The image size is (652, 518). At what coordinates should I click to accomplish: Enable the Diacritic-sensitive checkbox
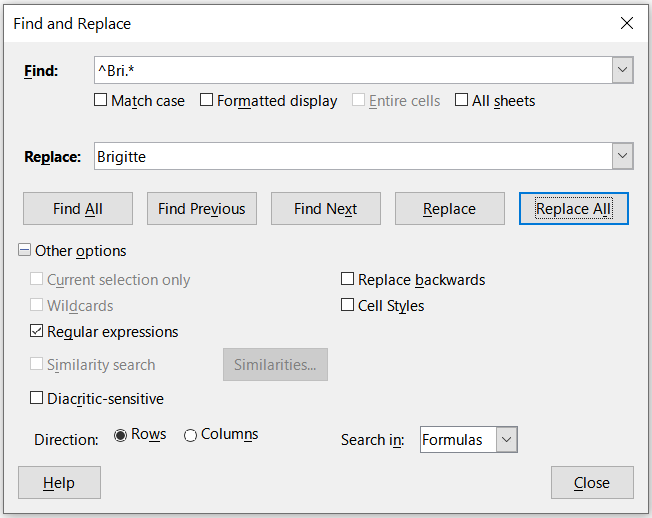tap(36, 398)
